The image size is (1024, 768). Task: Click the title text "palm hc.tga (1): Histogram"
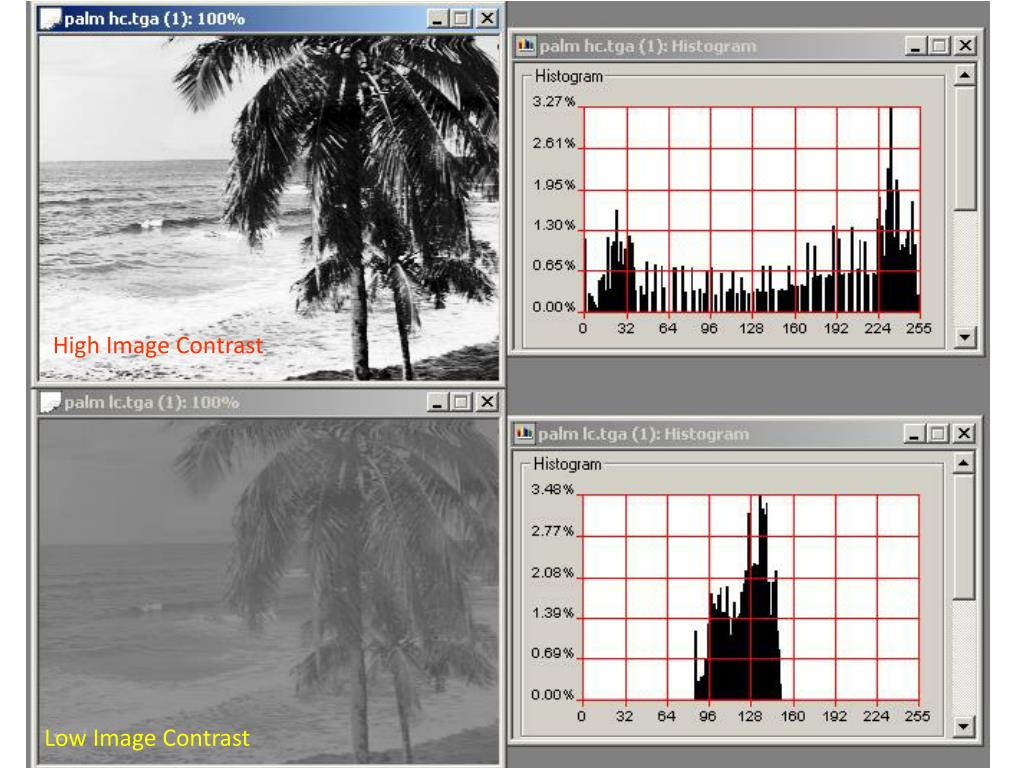(x=648, y=46)
